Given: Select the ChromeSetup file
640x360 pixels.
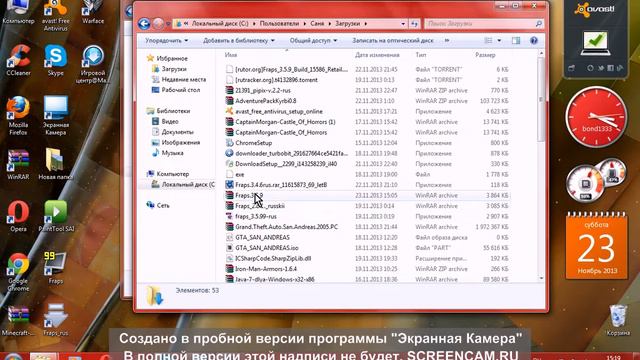Looking at the screenshot, I should [x=253, y=143].
